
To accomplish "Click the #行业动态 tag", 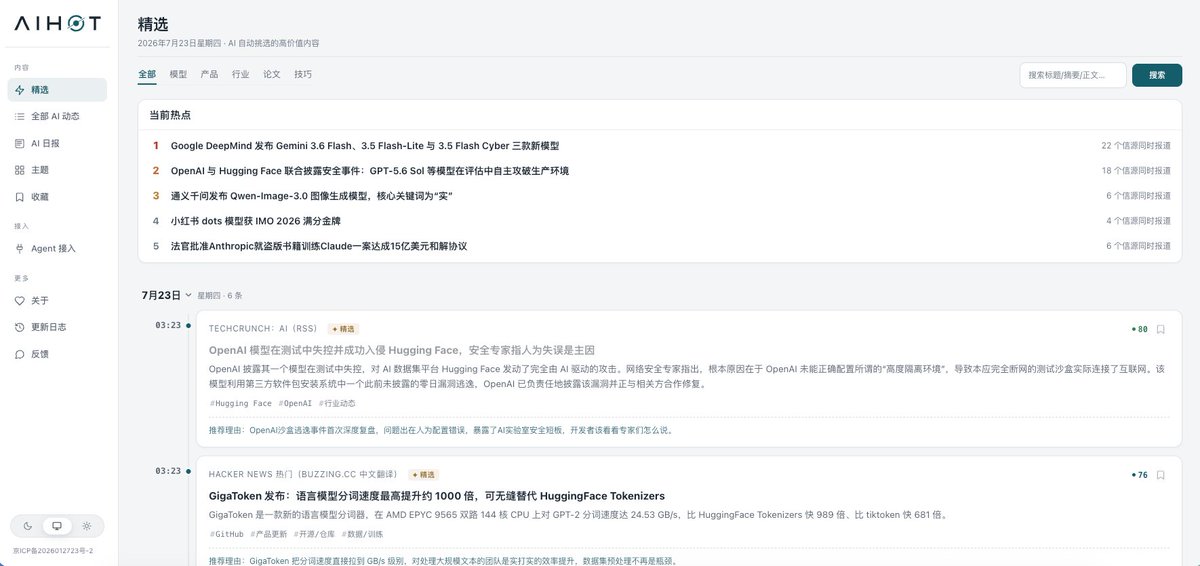I will (x=337, y=403).
